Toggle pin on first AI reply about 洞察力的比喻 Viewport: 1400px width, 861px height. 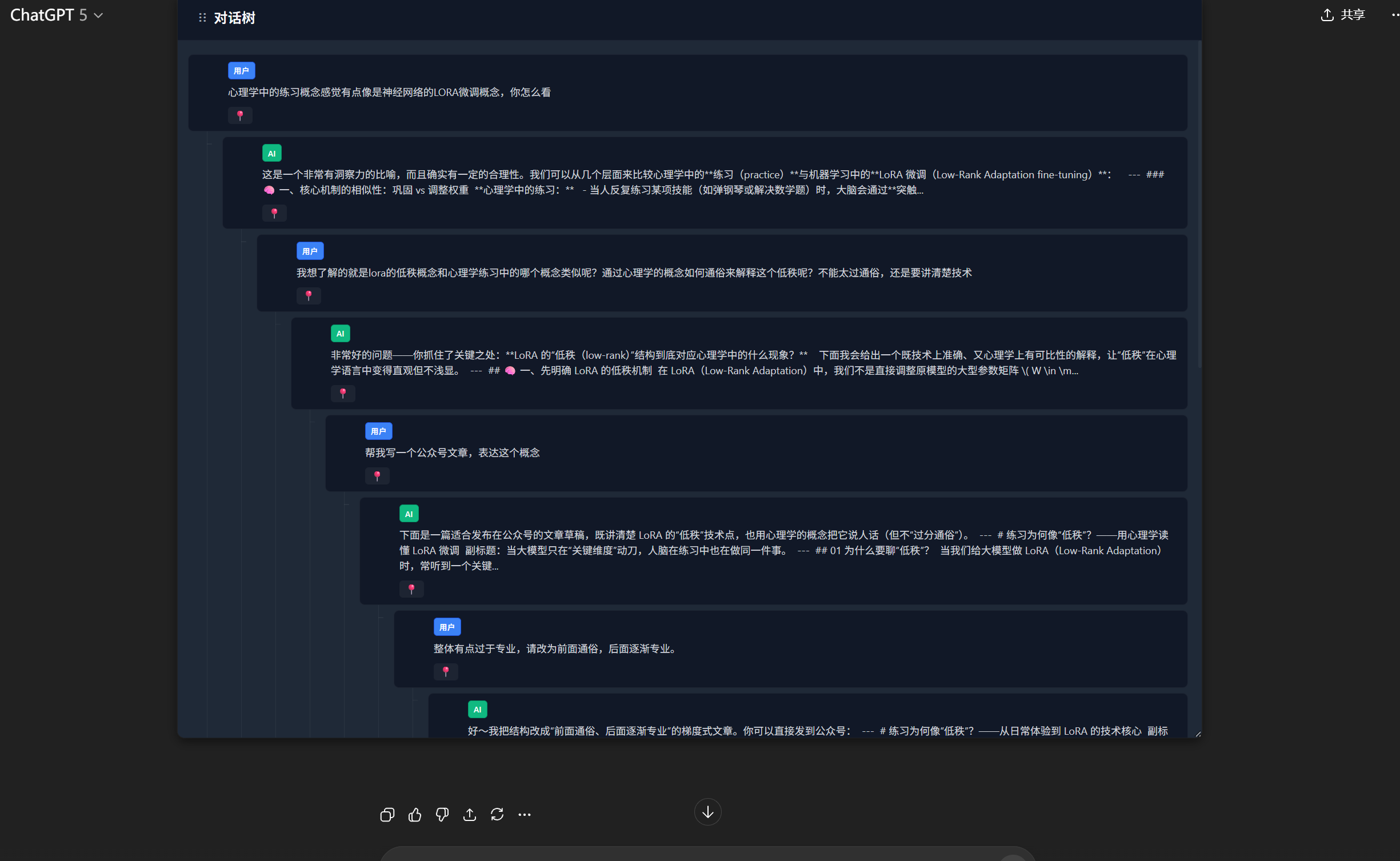tap(274, 213)
